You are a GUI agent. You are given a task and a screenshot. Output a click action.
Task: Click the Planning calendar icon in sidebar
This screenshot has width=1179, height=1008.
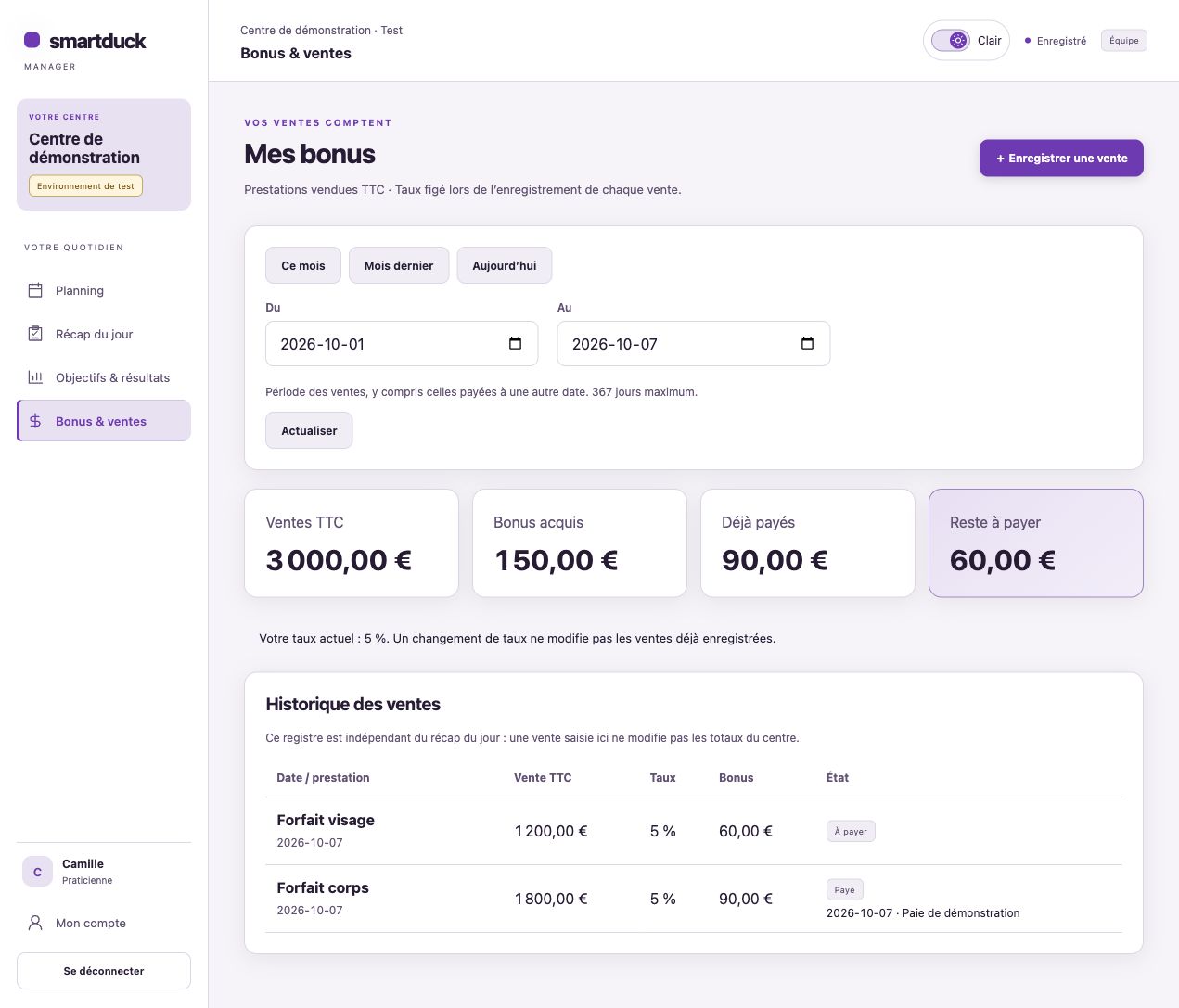pos(35,290)
